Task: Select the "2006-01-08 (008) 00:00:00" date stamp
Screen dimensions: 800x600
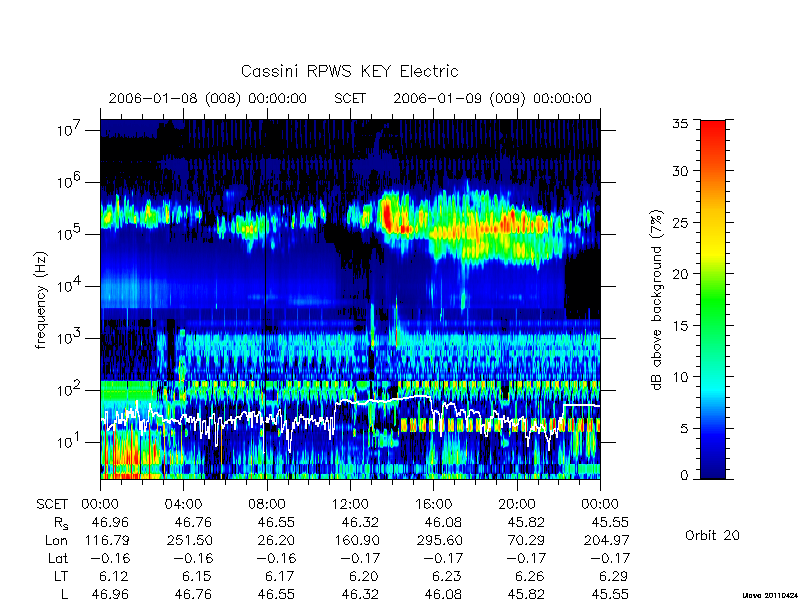Action: pos(208,98)
